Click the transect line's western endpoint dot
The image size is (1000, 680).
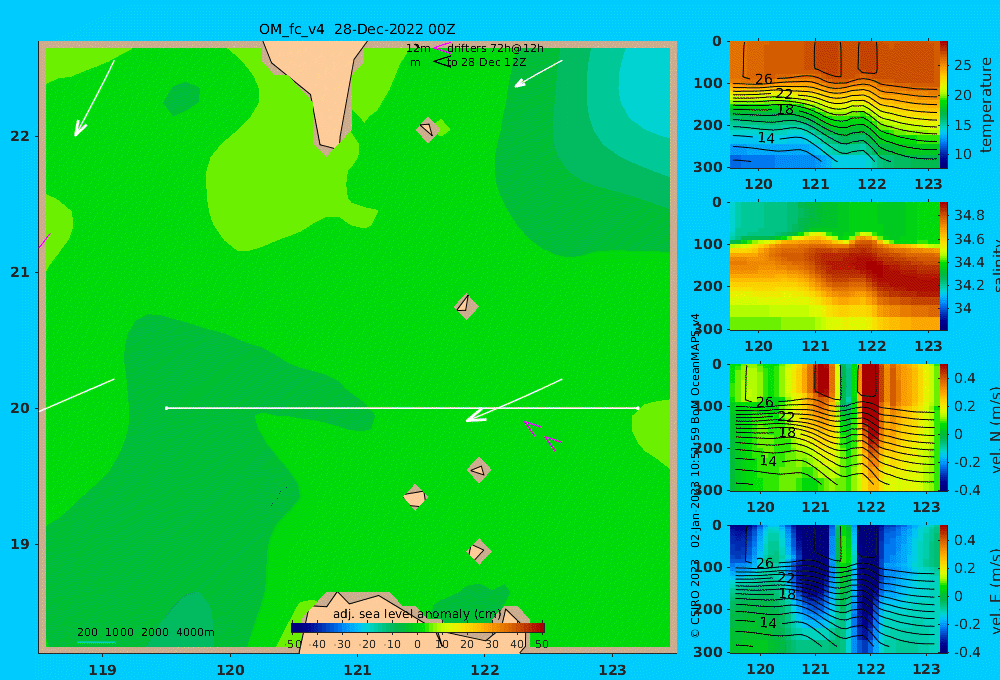pyautogui.click(x=166, y=408)
